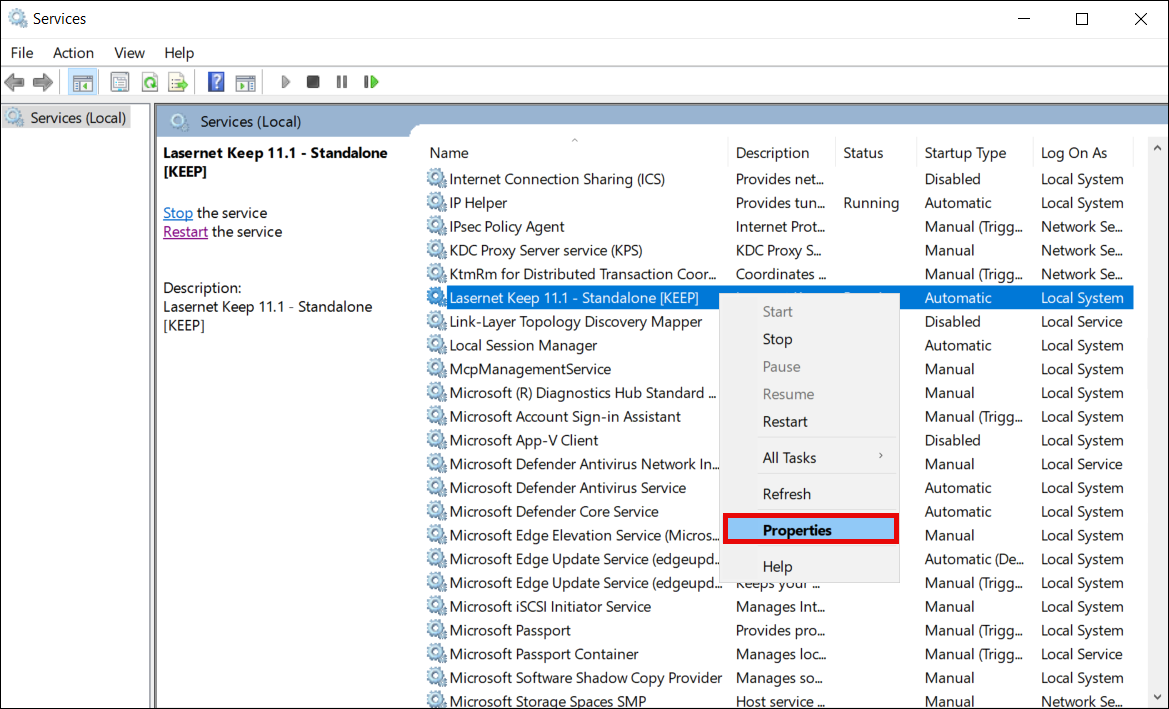Click the Show/Hide Action Pane icon

245,82
